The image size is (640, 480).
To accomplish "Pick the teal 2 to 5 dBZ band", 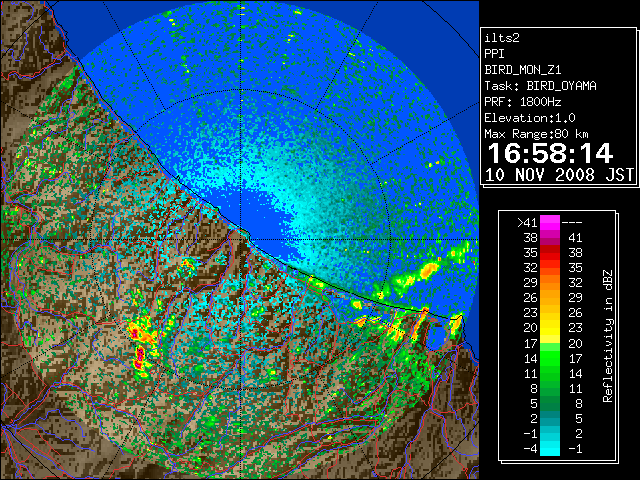I will (550, 418).
